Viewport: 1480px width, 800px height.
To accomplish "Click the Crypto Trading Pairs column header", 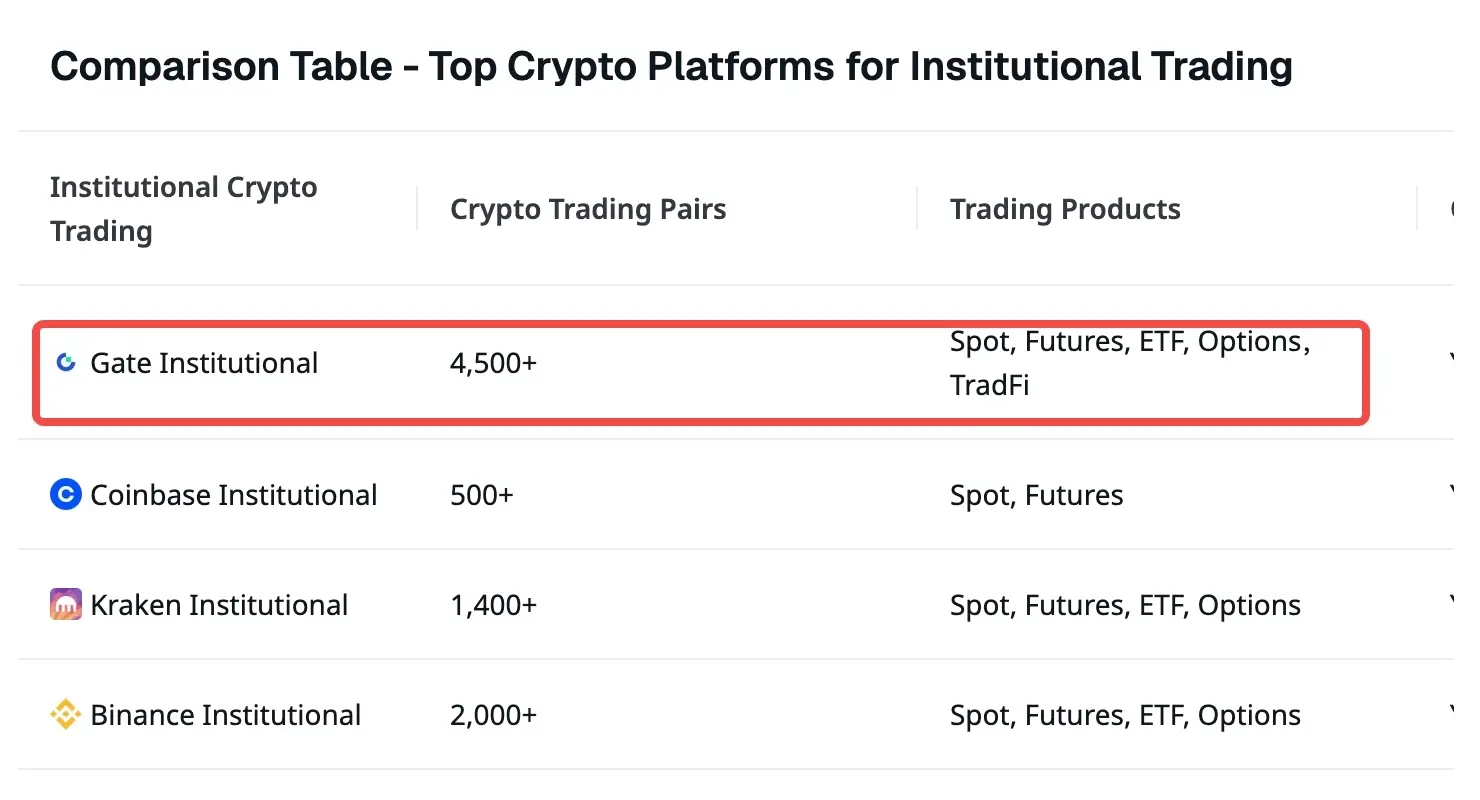I will [x=588, y=209].
